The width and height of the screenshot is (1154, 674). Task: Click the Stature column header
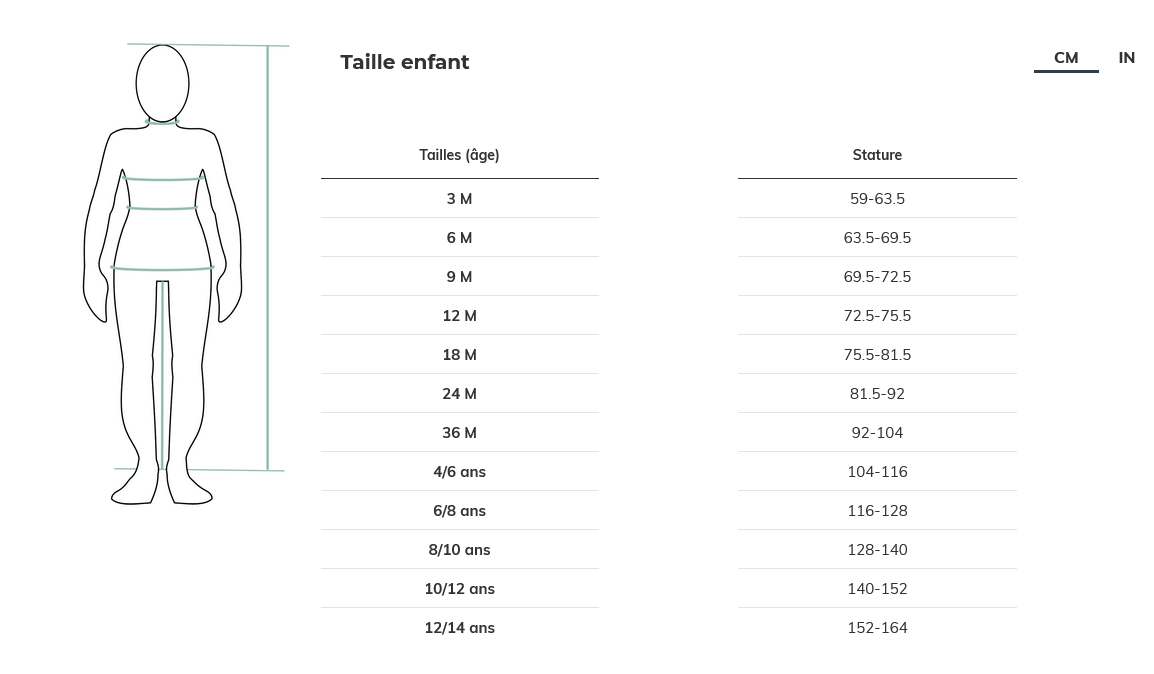pos(877,155)
